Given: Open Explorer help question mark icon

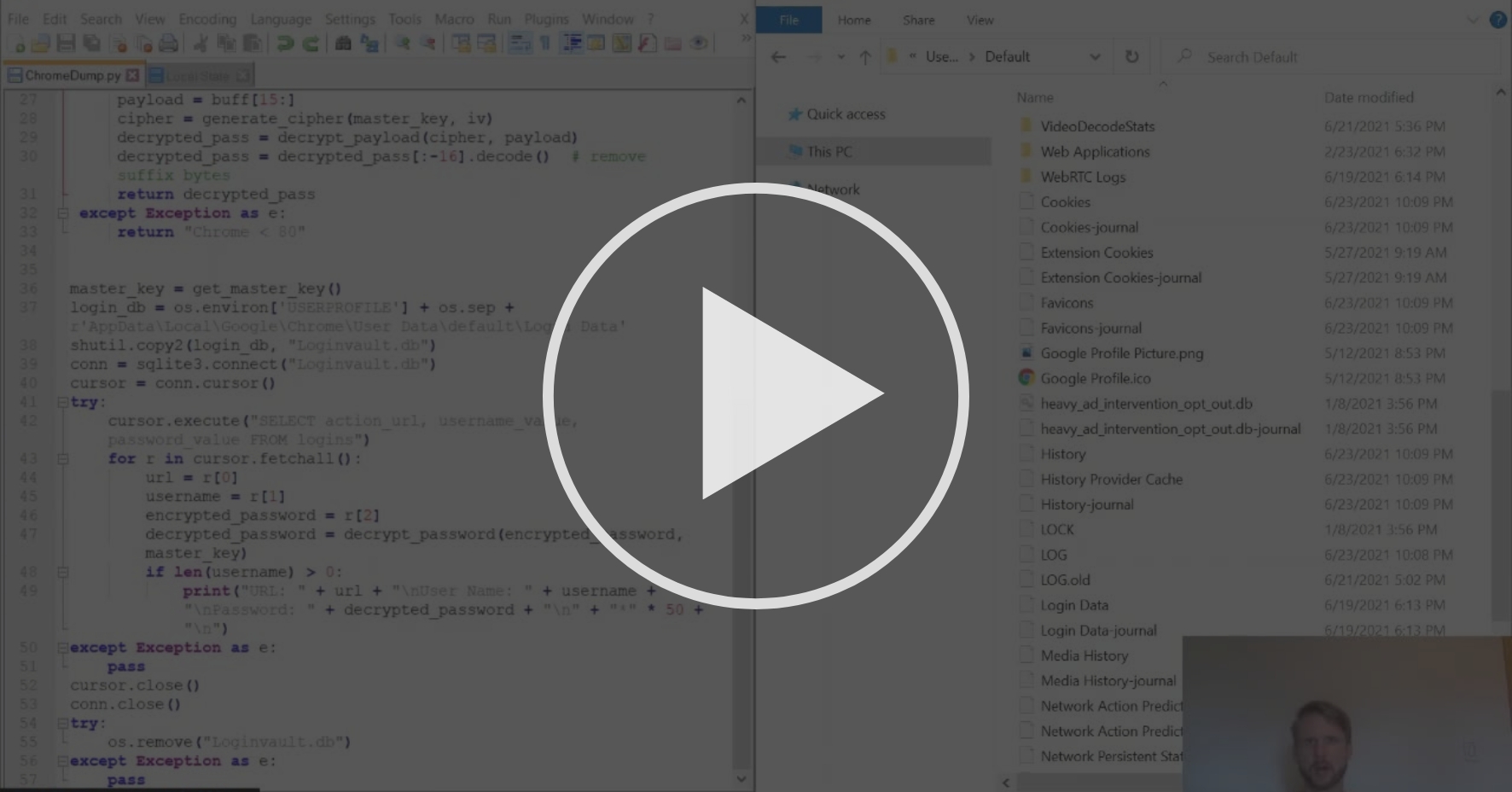Looking at the screenshot, I should [1497, 20].
